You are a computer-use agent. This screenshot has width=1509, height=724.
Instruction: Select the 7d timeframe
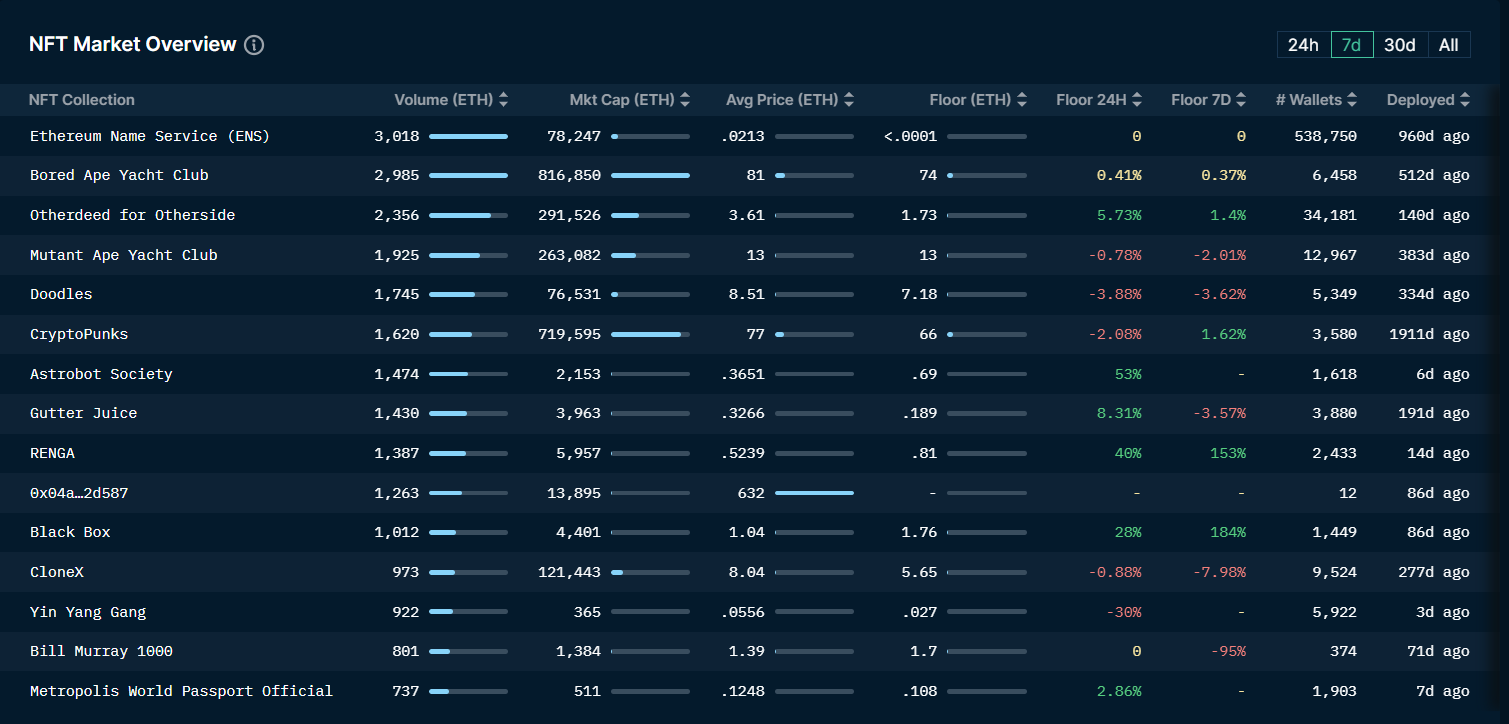pos(1351,45)
